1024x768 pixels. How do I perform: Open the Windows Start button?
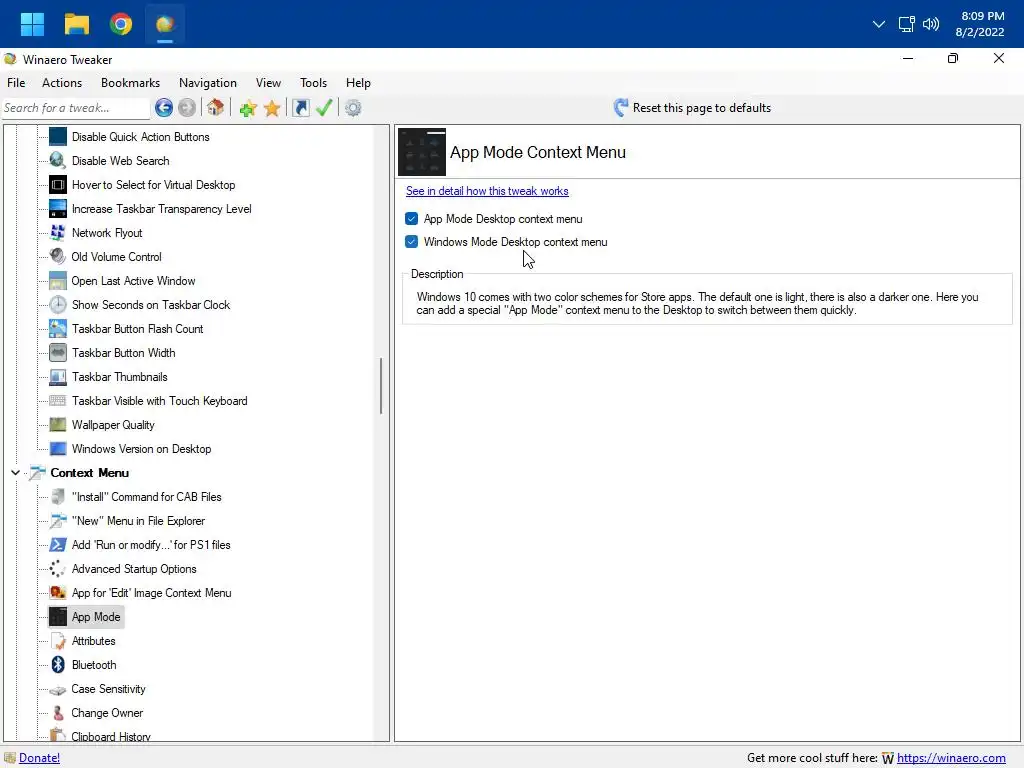[x=32, y=24]
